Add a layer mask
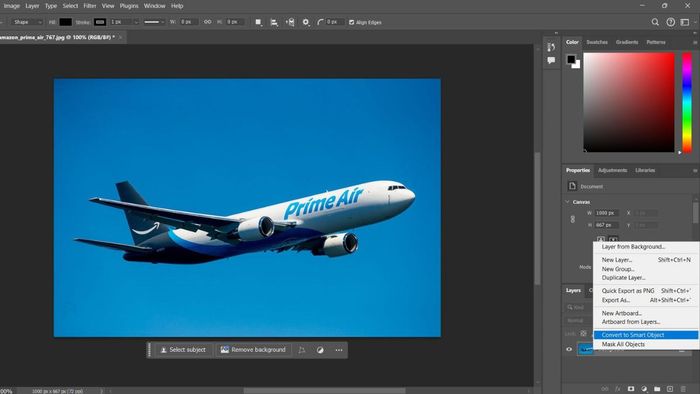This screenshot has height=394, width=700. [x=631, y=389]
